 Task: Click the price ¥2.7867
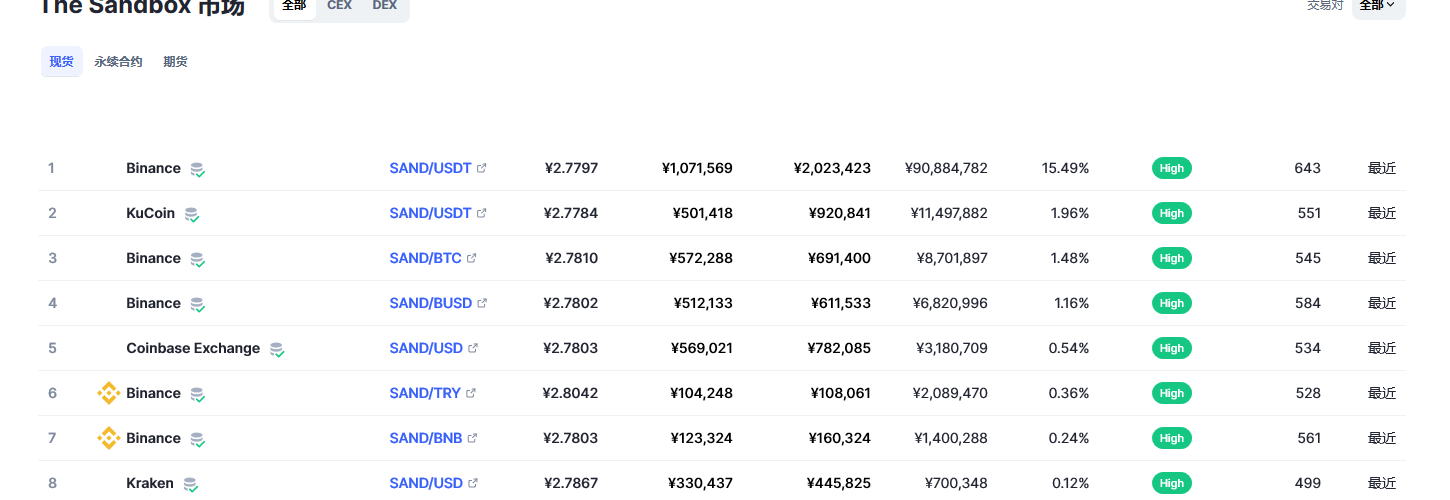[571, 483]
